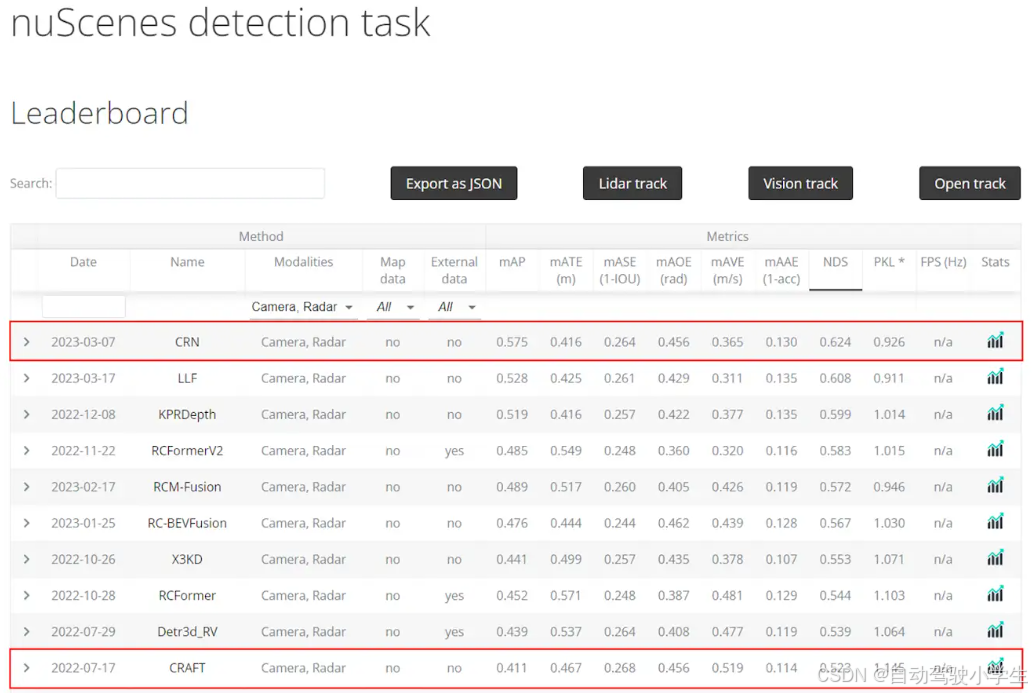The height and width of the screenshot is (693, 1032).
Task: Click the RCFormerV2 method name
Action: pyautogui.click(x=187, y=450)
